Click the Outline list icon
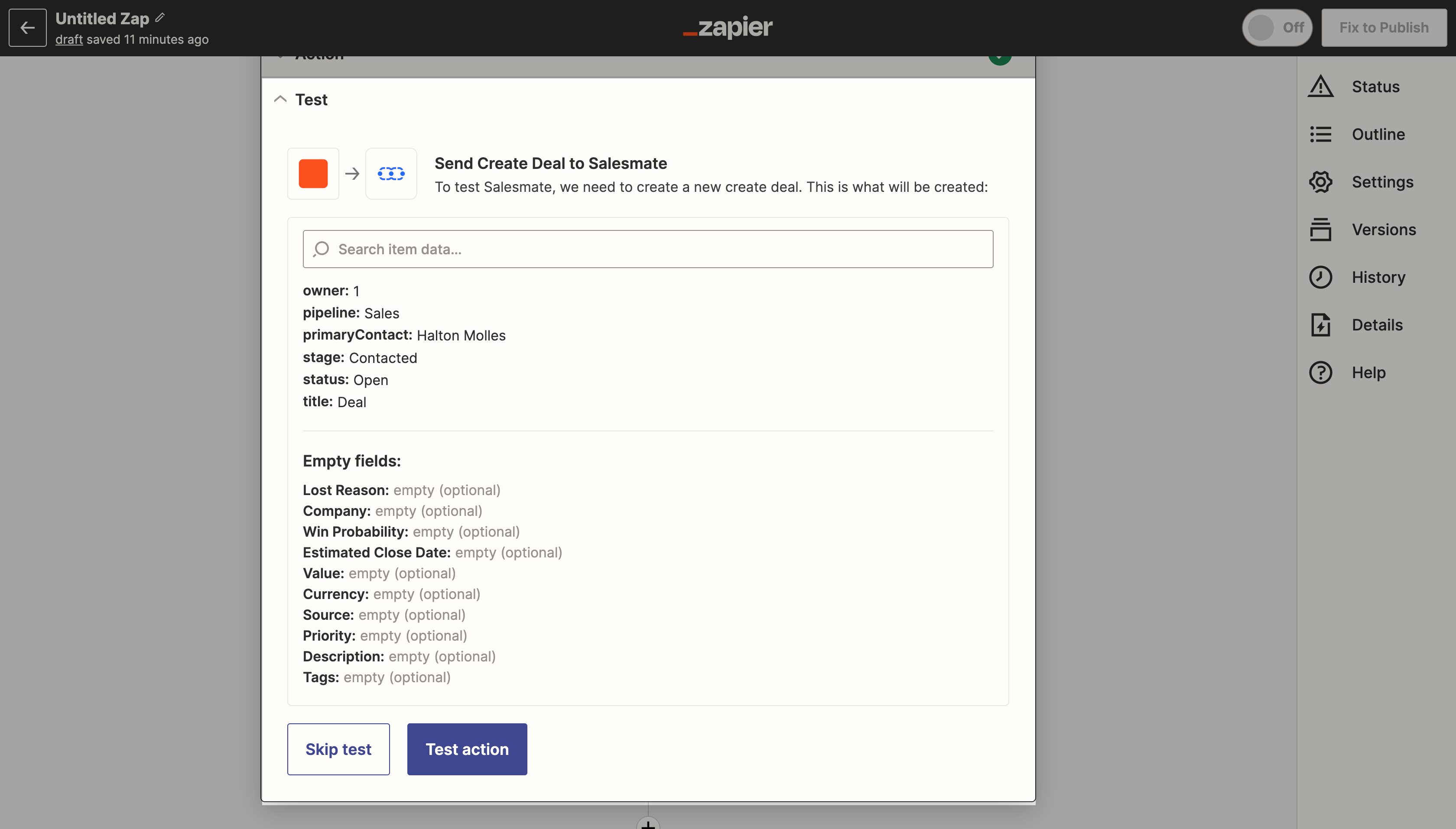1456x829 pixels. (1320, 134)
